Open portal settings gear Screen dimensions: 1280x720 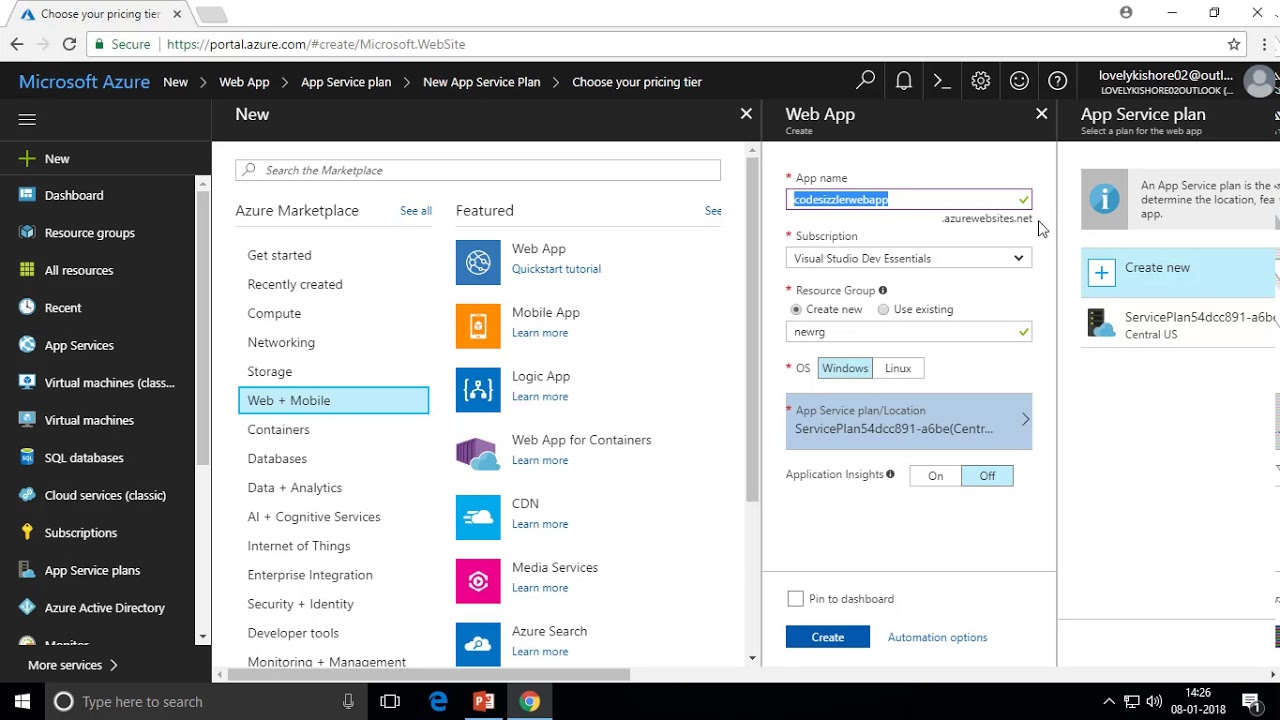coord(980,81)
